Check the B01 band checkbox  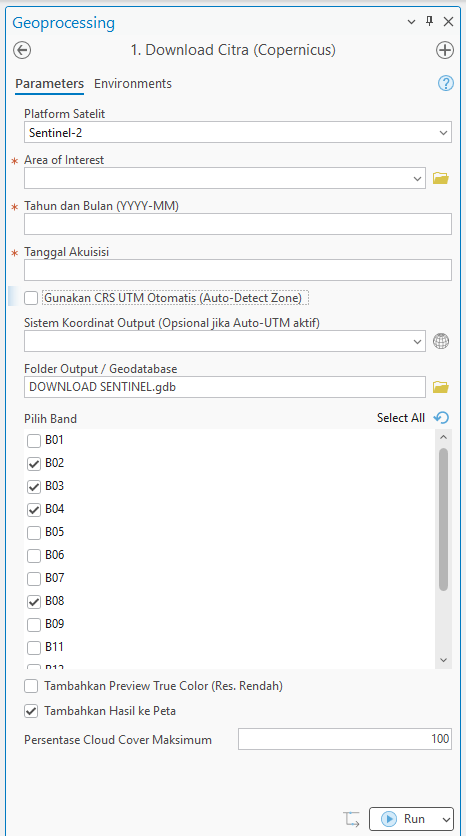[x=34, y=441]
